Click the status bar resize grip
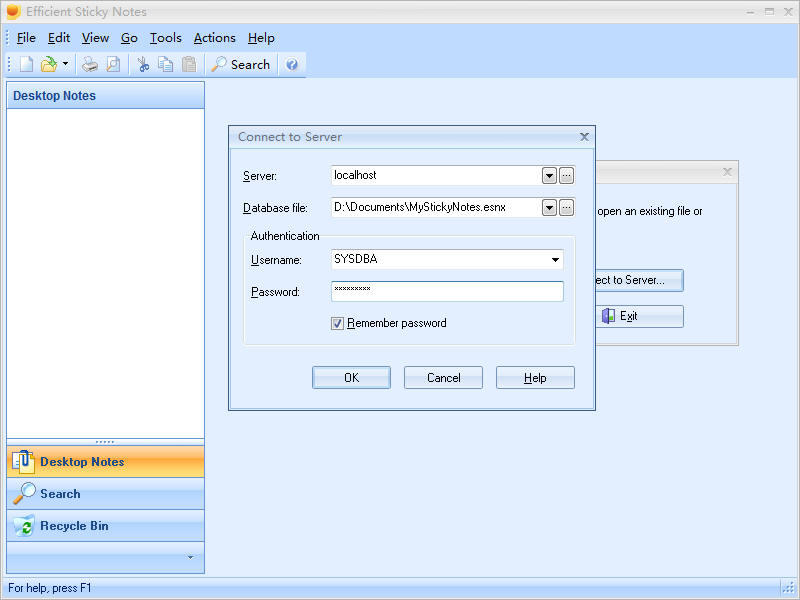Image resolution: width=800 pixels, height=600 pixels. [x=788, y=588]
